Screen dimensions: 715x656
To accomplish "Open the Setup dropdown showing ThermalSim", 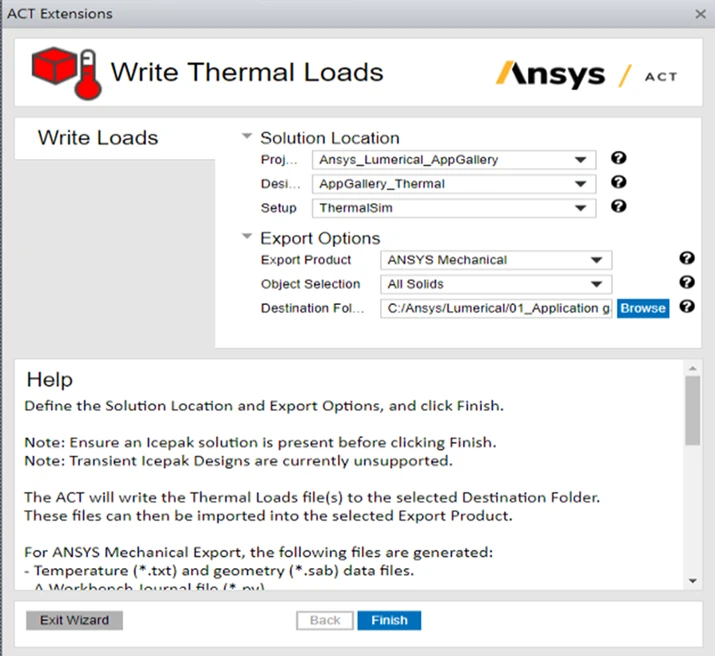I will point(454,208).
